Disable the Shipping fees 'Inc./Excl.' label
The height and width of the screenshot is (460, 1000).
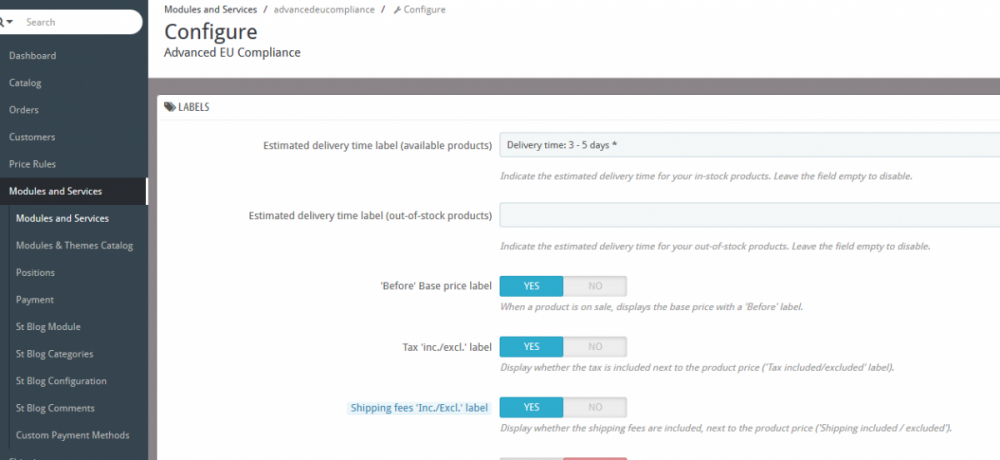click(x=595, y=408)
